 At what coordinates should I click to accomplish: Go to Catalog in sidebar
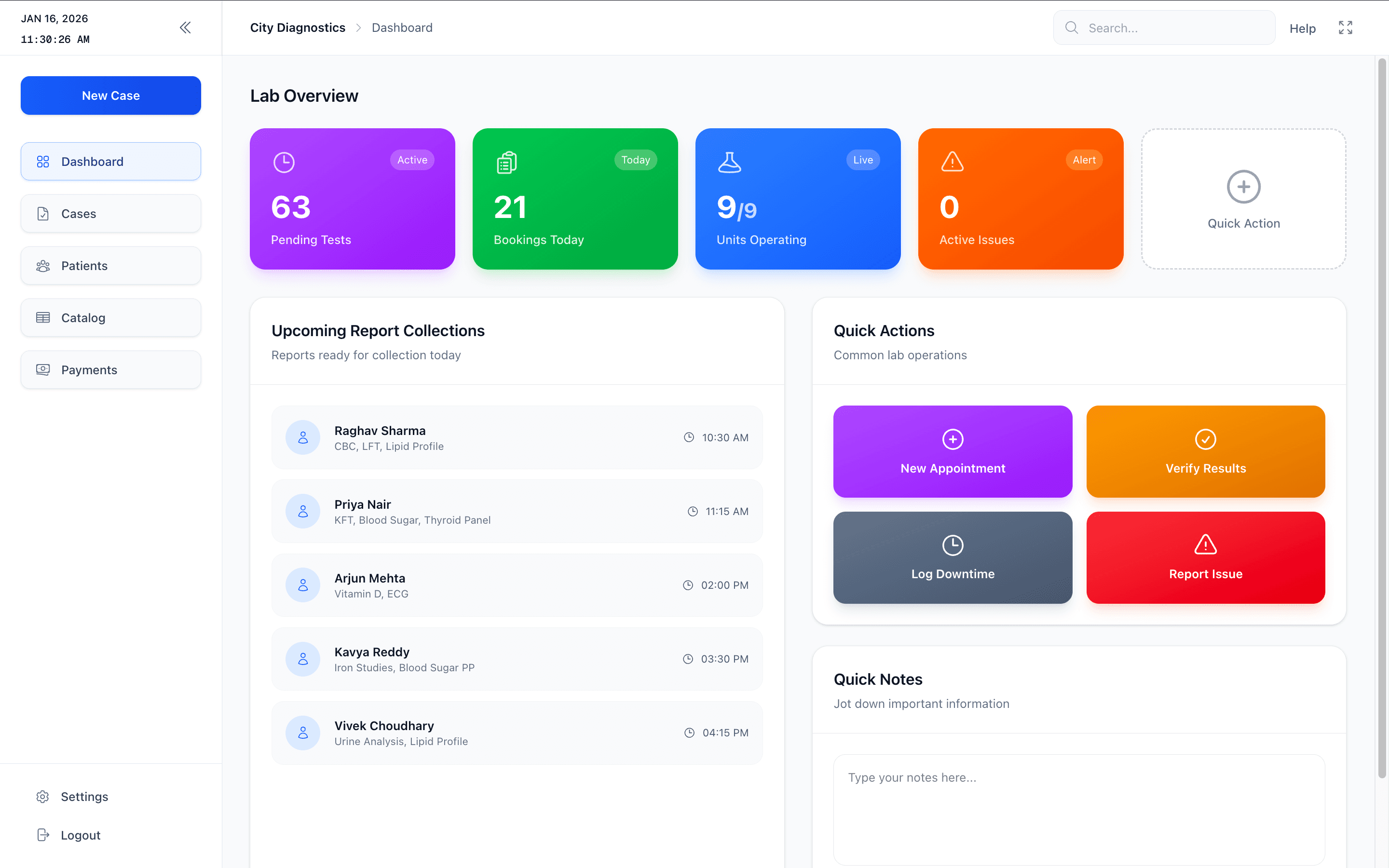(111, 317)
